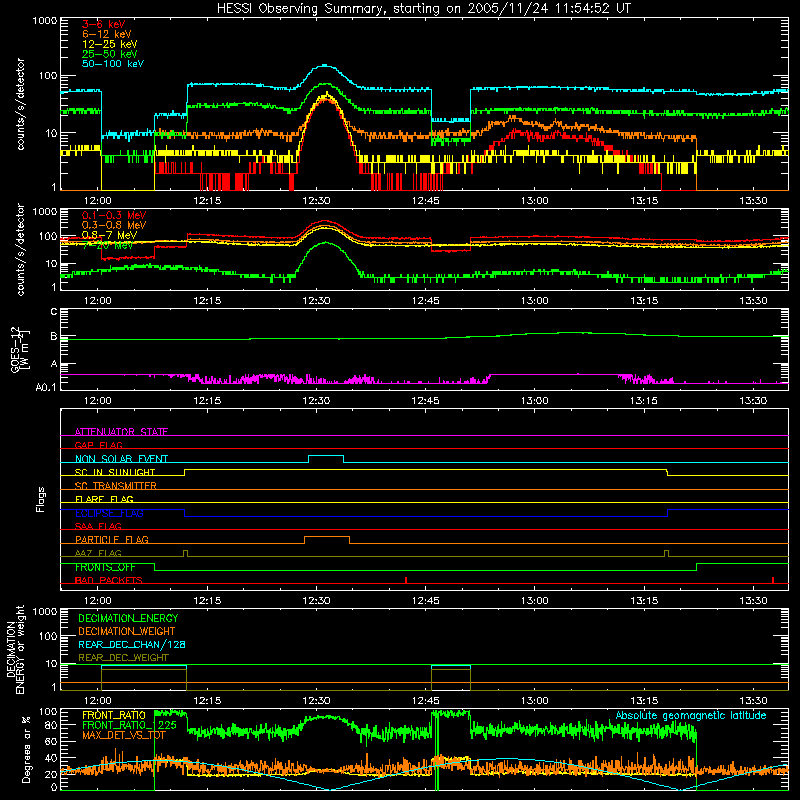Select the orange 6-12 keV legend label
The image size is (800, 800).
click(x=107, y=34)
